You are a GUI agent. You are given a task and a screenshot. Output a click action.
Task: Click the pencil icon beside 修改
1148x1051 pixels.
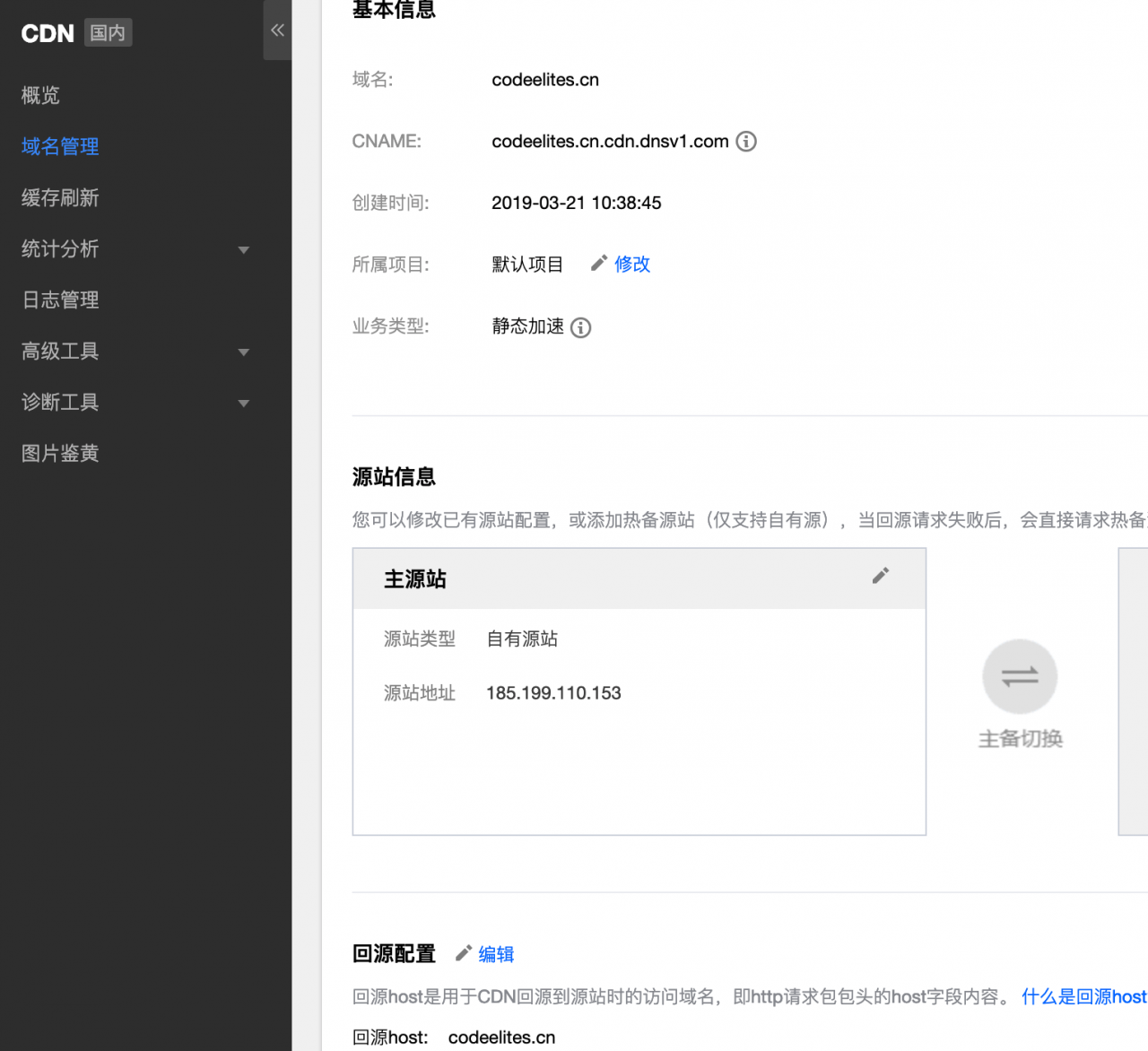pyautogui.click(x=598, y=263)
